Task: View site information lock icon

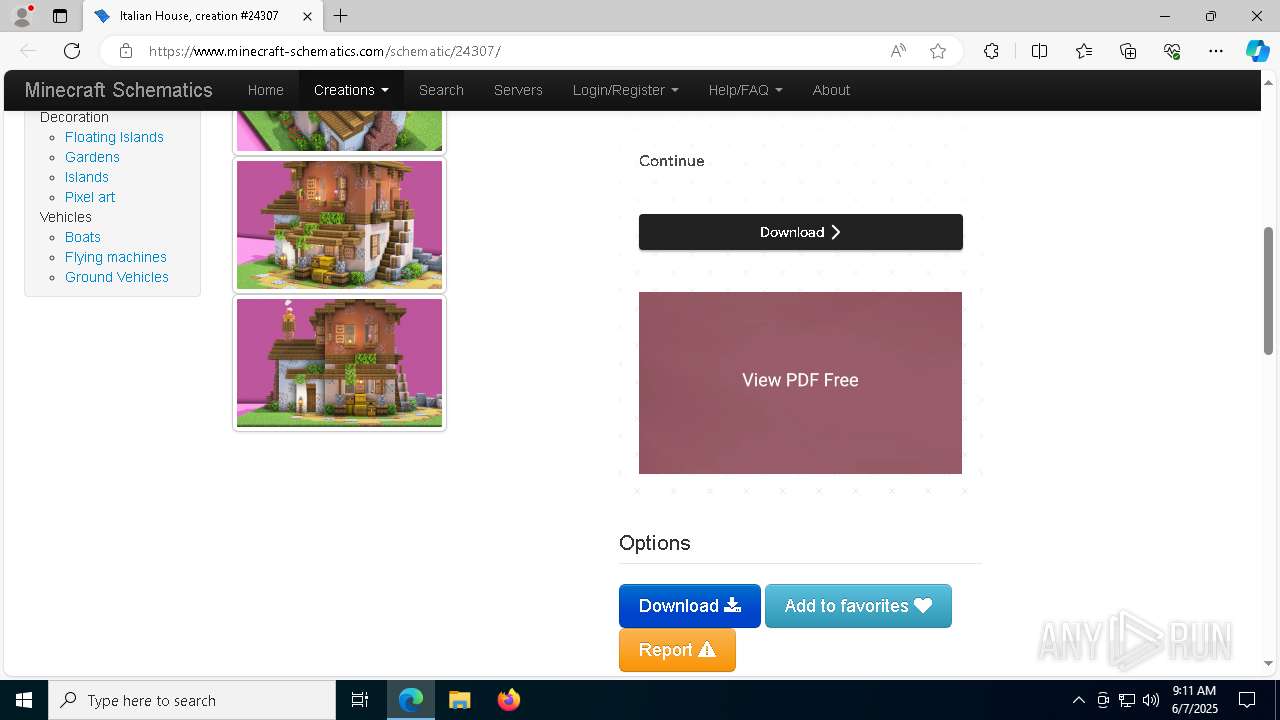Action: pos(125,51)
